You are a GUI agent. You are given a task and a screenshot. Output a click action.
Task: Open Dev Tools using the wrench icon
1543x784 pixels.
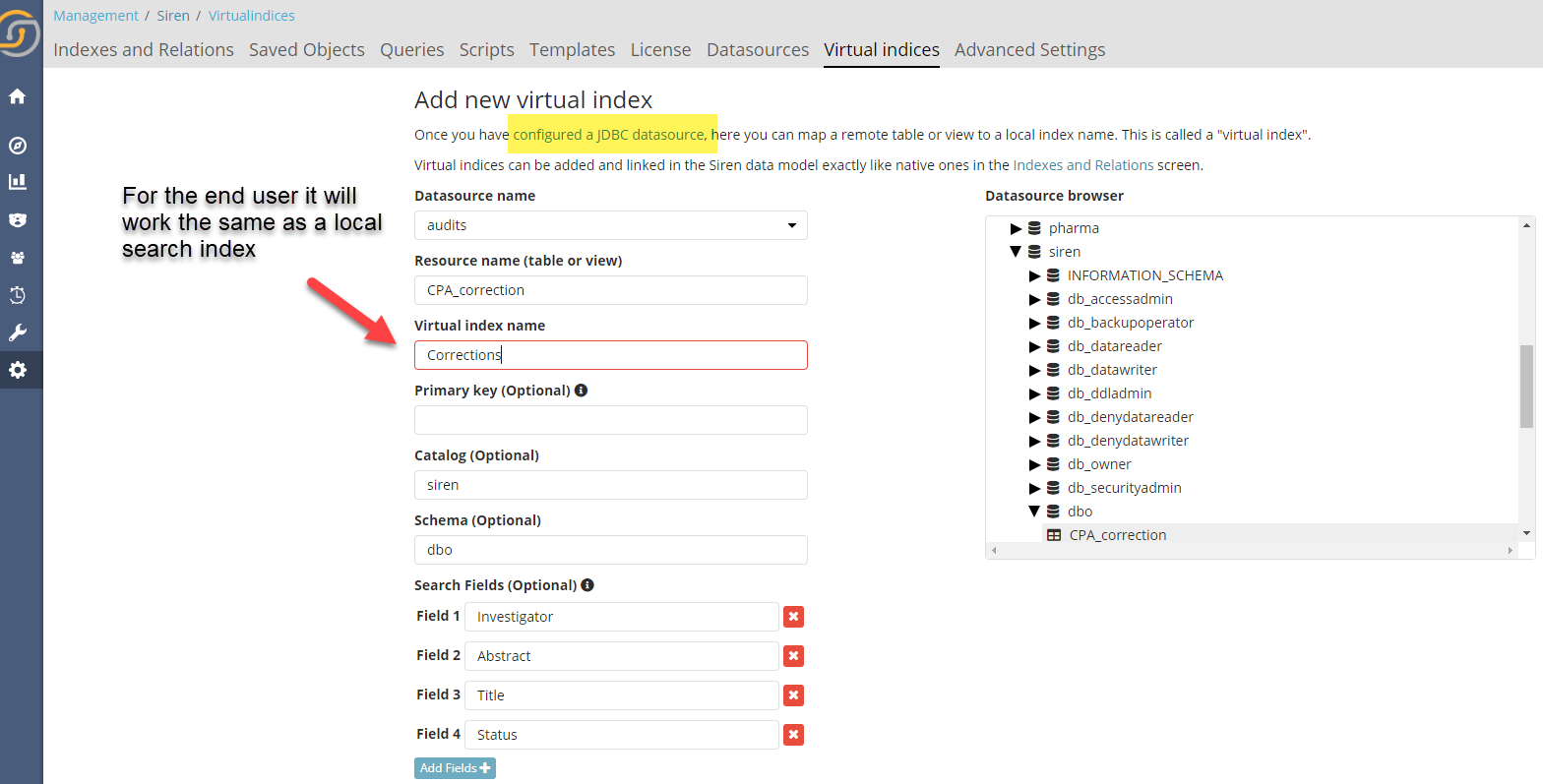[17, 332]
